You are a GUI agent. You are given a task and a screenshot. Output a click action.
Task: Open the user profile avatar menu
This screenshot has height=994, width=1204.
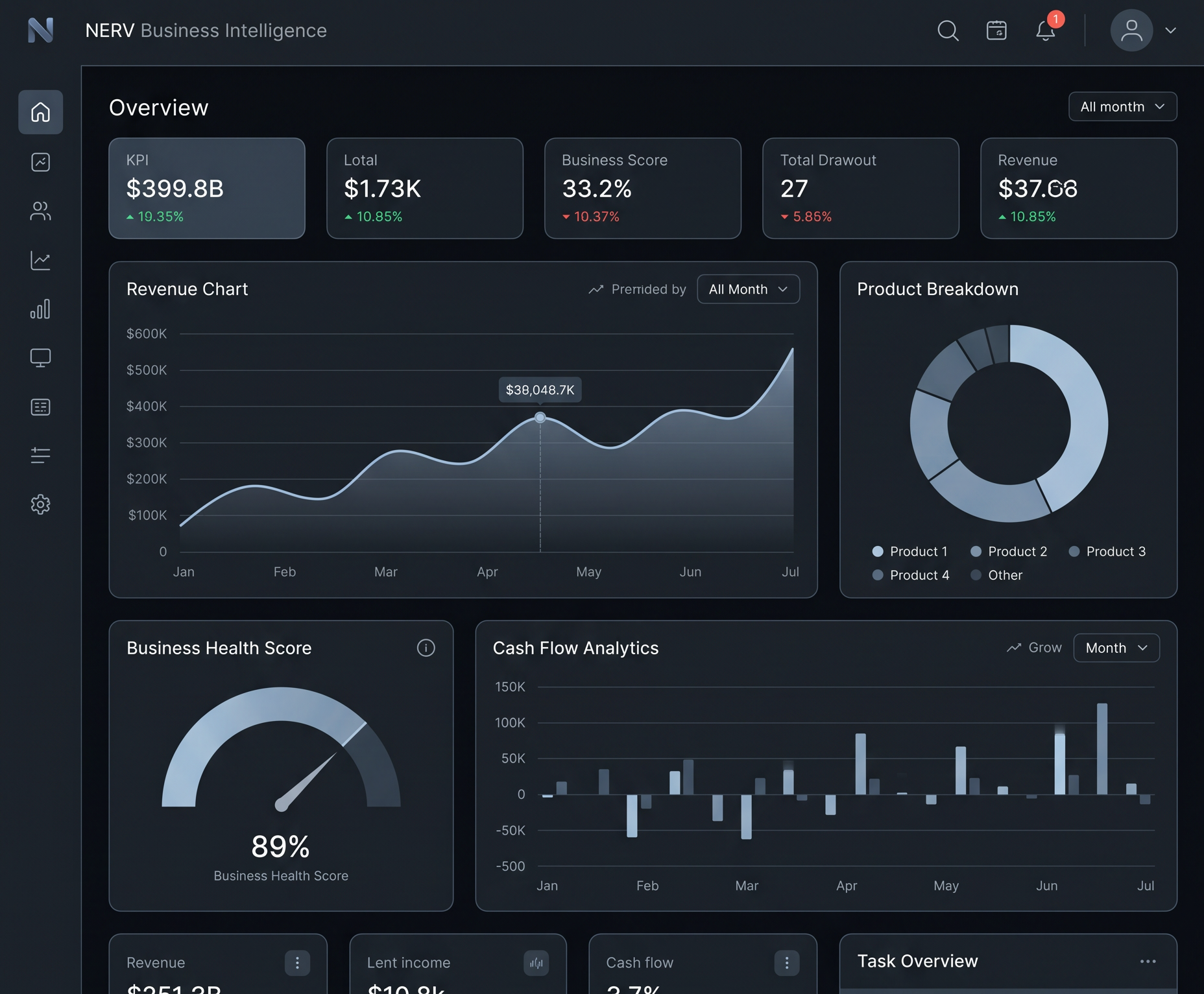[x=1131, y=30]
